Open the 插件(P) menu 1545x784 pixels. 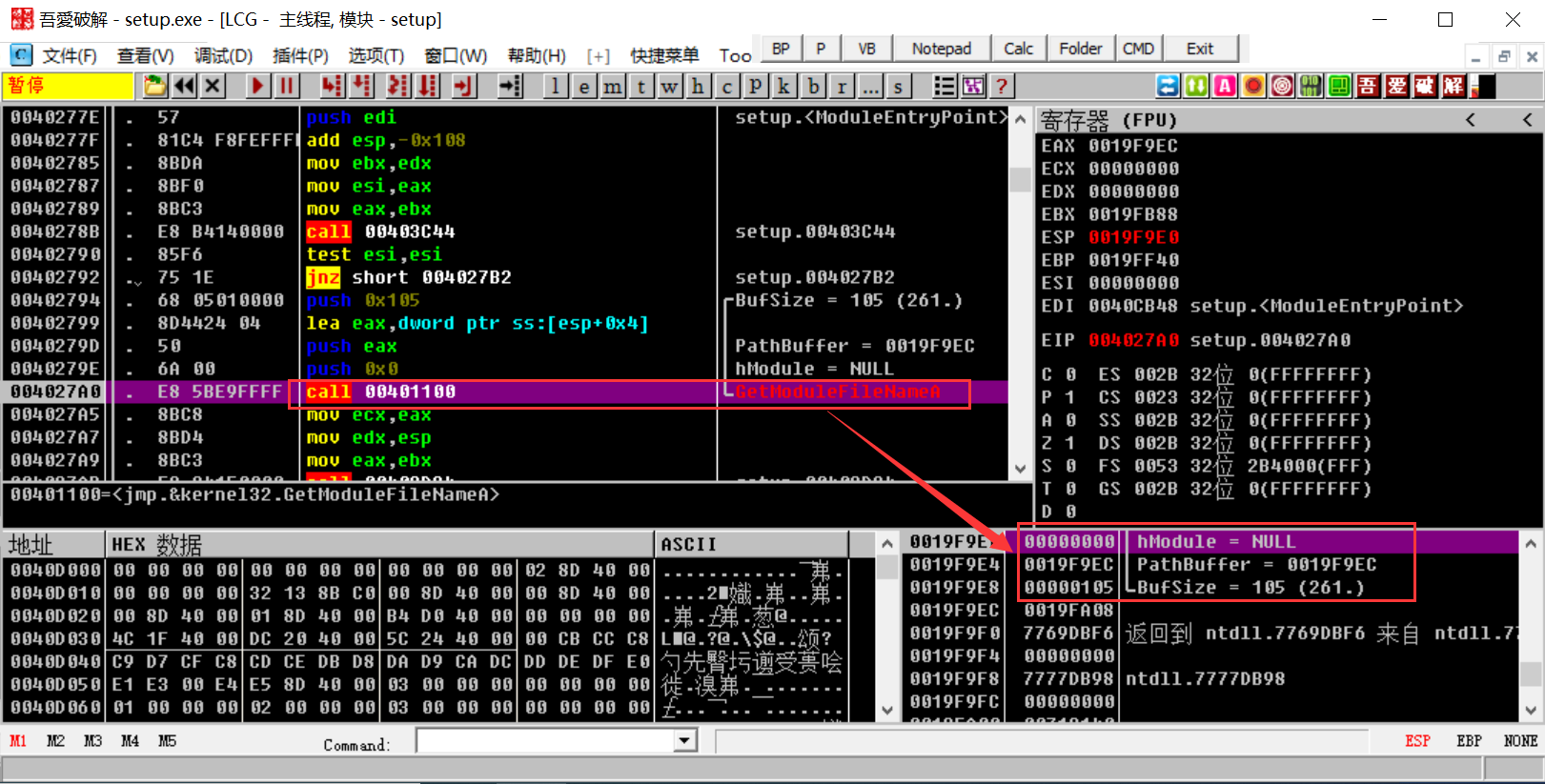(300, 56)
